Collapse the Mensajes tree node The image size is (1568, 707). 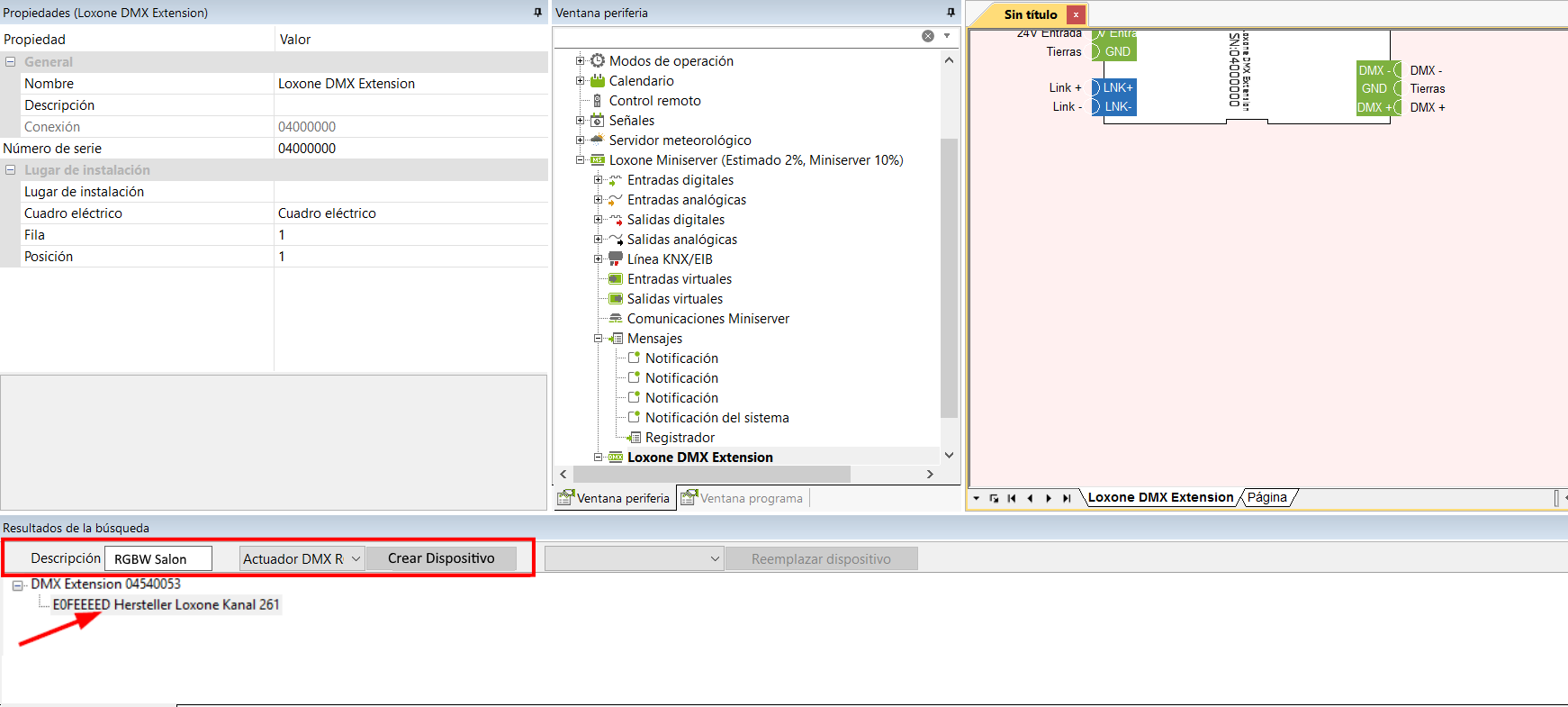pyautogui.click(x=598, y=339)
